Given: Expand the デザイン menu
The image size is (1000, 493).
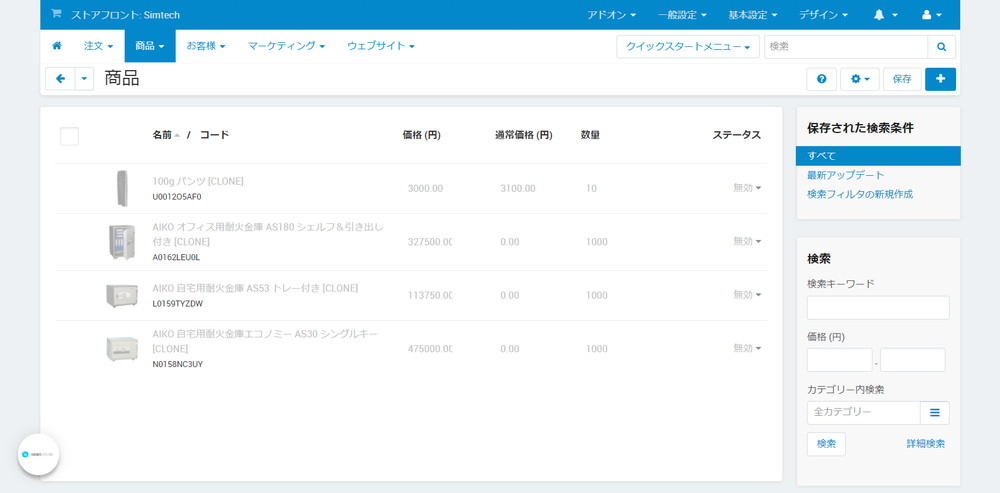Looking at the screenshot, I should tap(823, 15).
